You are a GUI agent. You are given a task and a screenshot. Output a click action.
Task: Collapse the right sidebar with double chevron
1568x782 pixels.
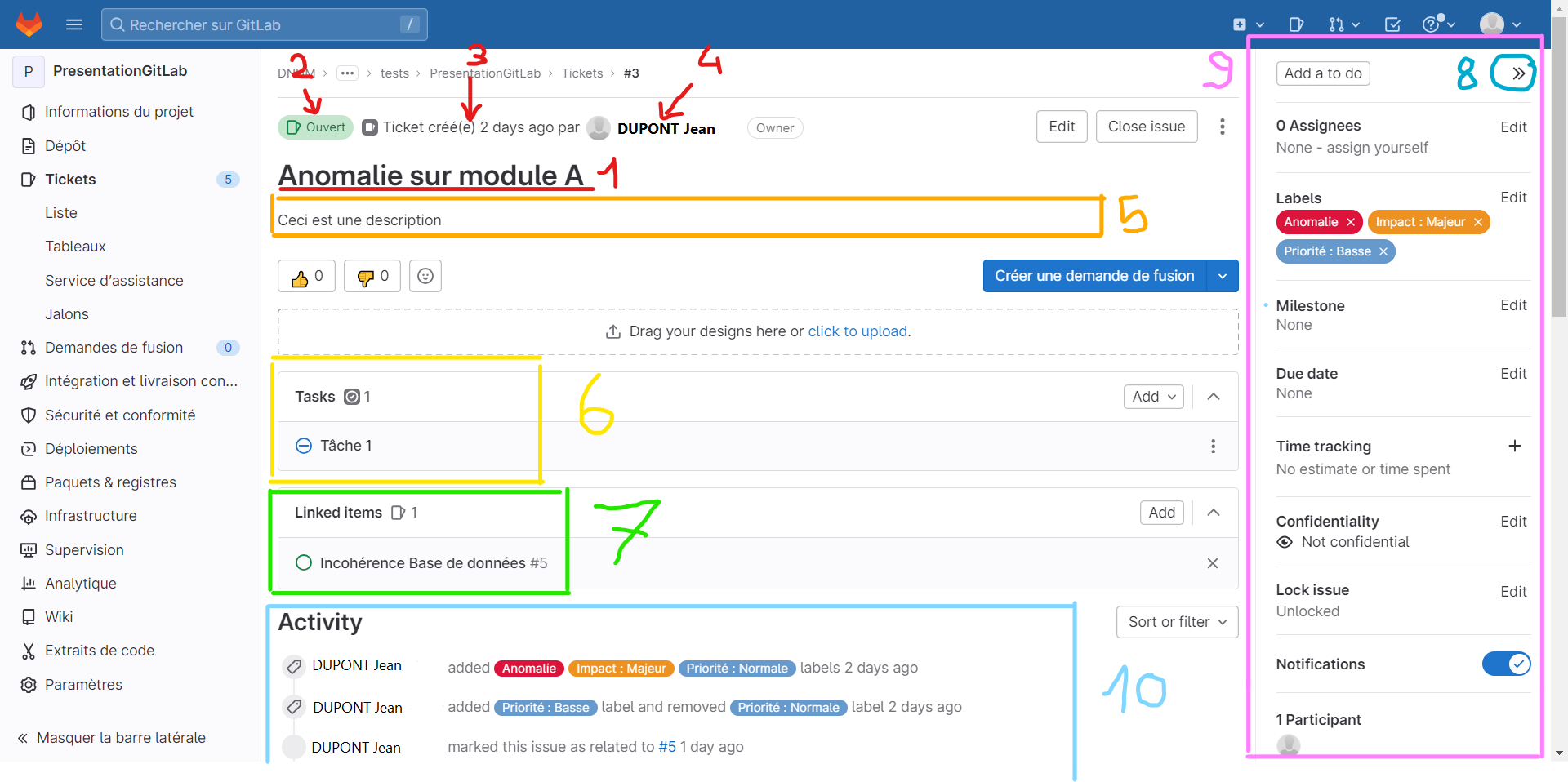point(1517,73)
